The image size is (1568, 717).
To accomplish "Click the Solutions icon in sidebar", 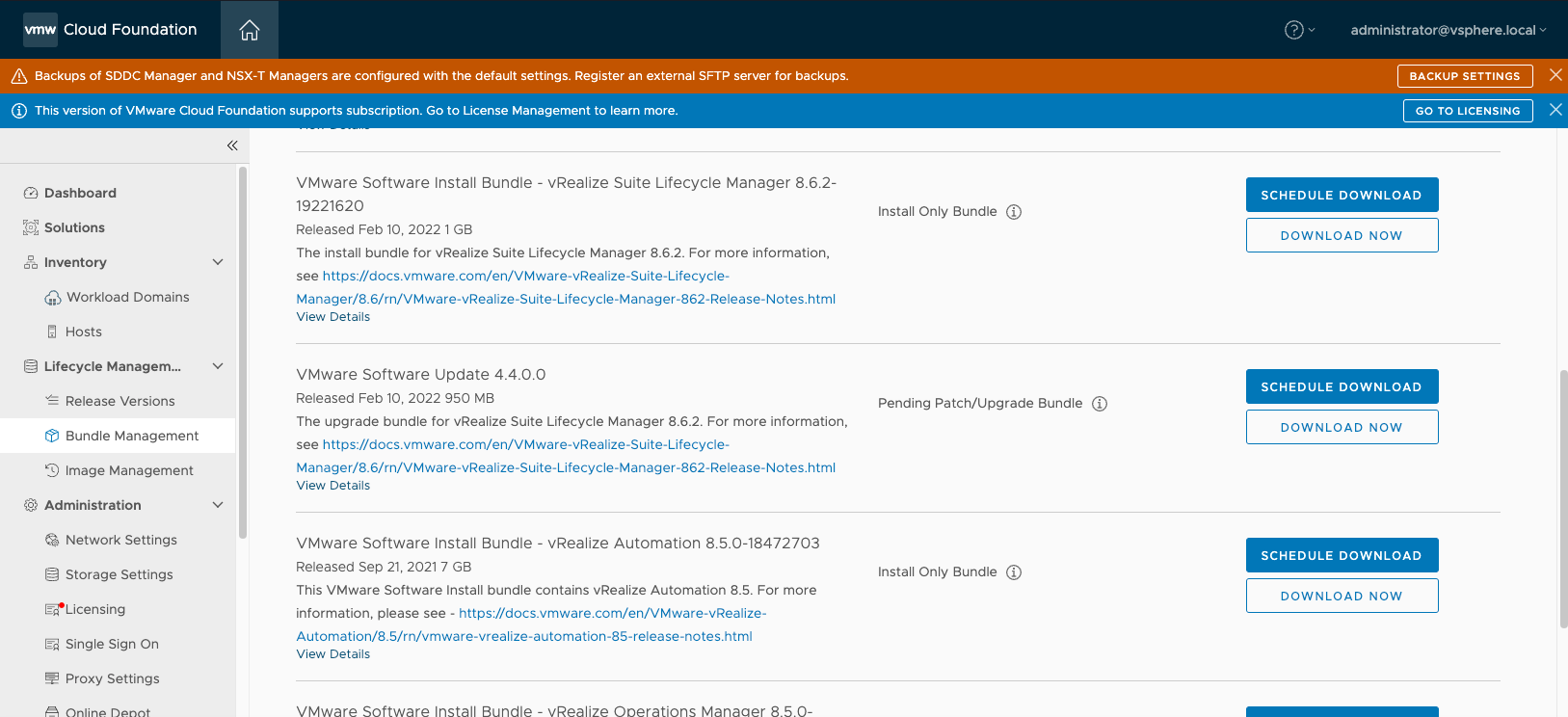I will (x=31, y=227).
